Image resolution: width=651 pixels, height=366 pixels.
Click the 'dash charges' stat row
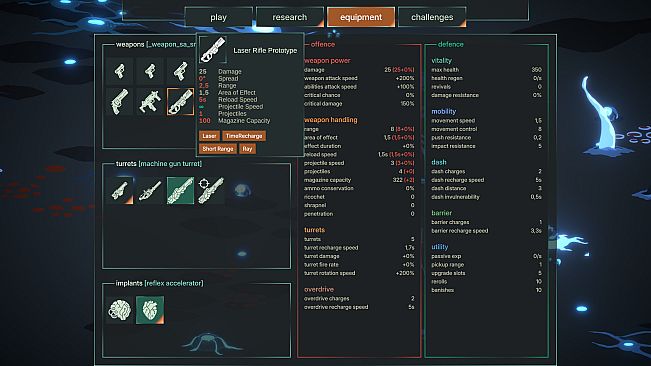pos(487,171)
